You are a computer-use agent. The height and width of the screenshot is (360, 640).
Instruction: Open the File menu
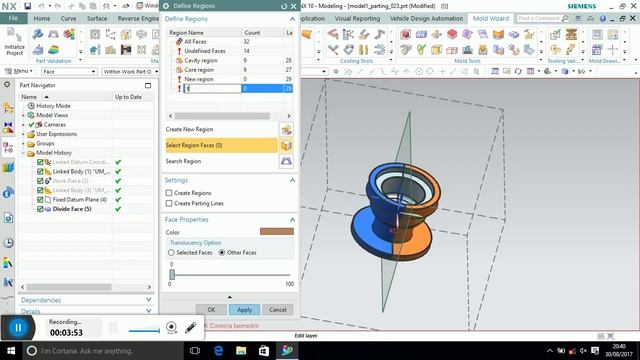click(x=13, y=18)
